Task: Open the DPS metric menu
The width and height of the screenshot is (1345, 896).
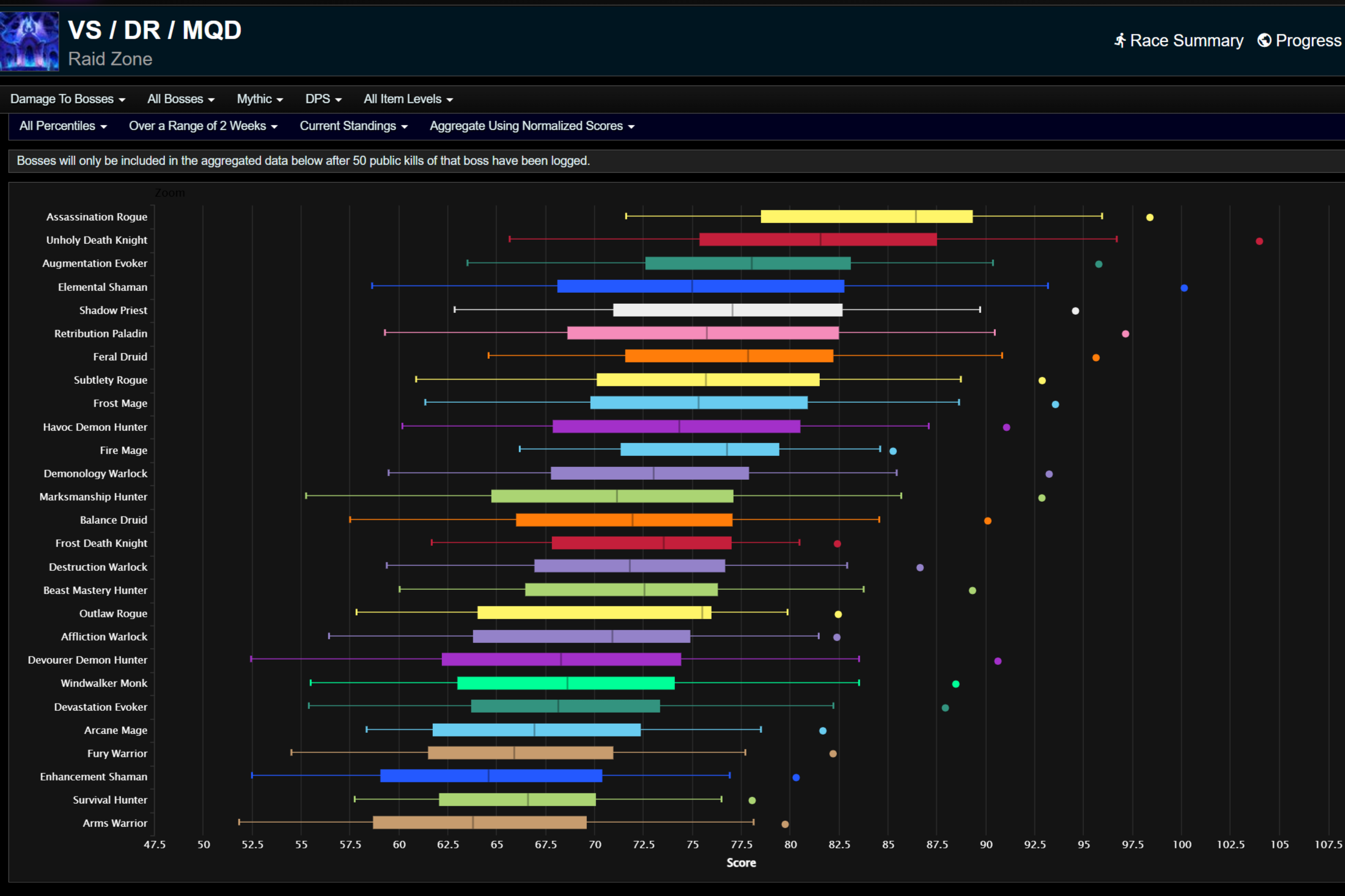Action: coord(323,99)
